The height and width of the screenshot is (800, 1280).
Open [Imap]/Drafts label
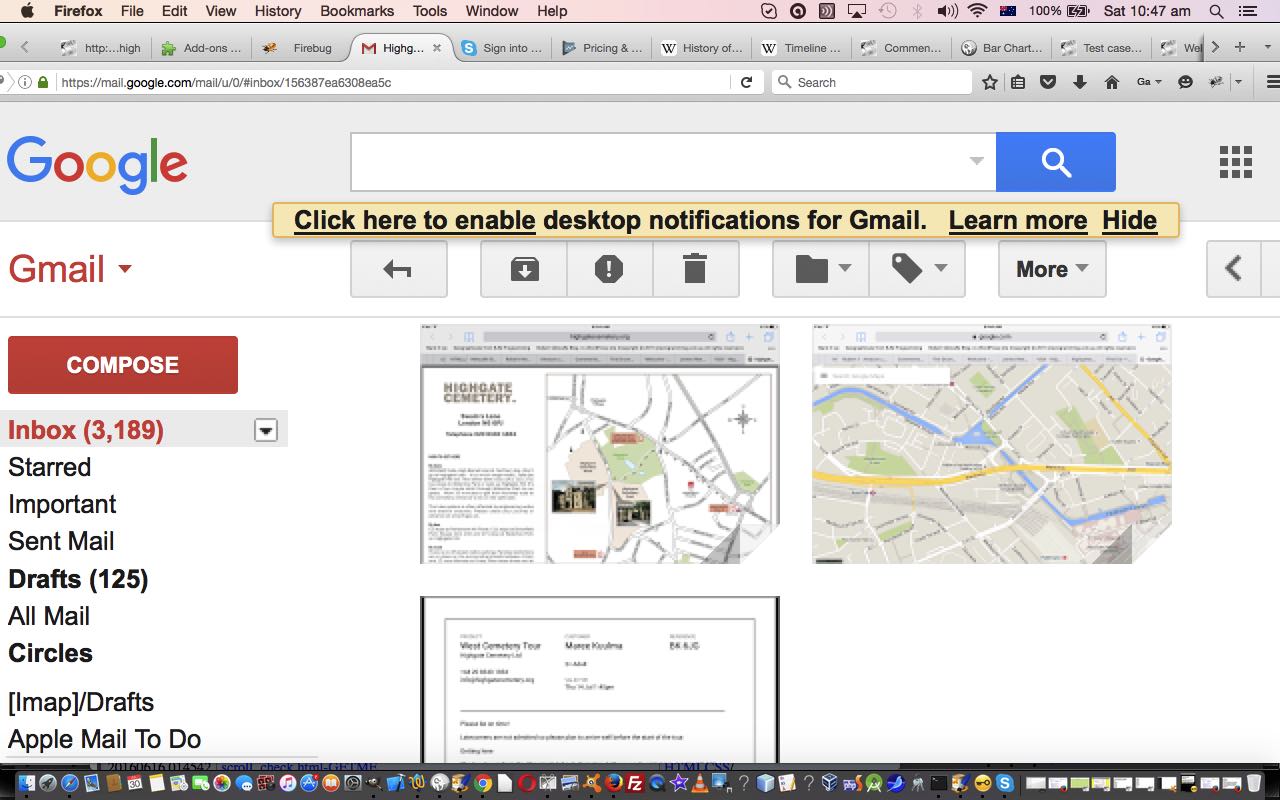81,702
